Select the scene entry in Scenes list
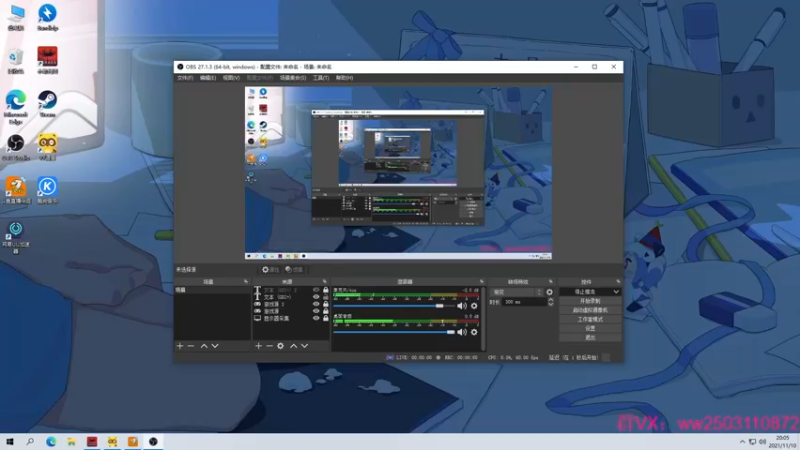This screenshot has height=450, width=800. (212, 290)
